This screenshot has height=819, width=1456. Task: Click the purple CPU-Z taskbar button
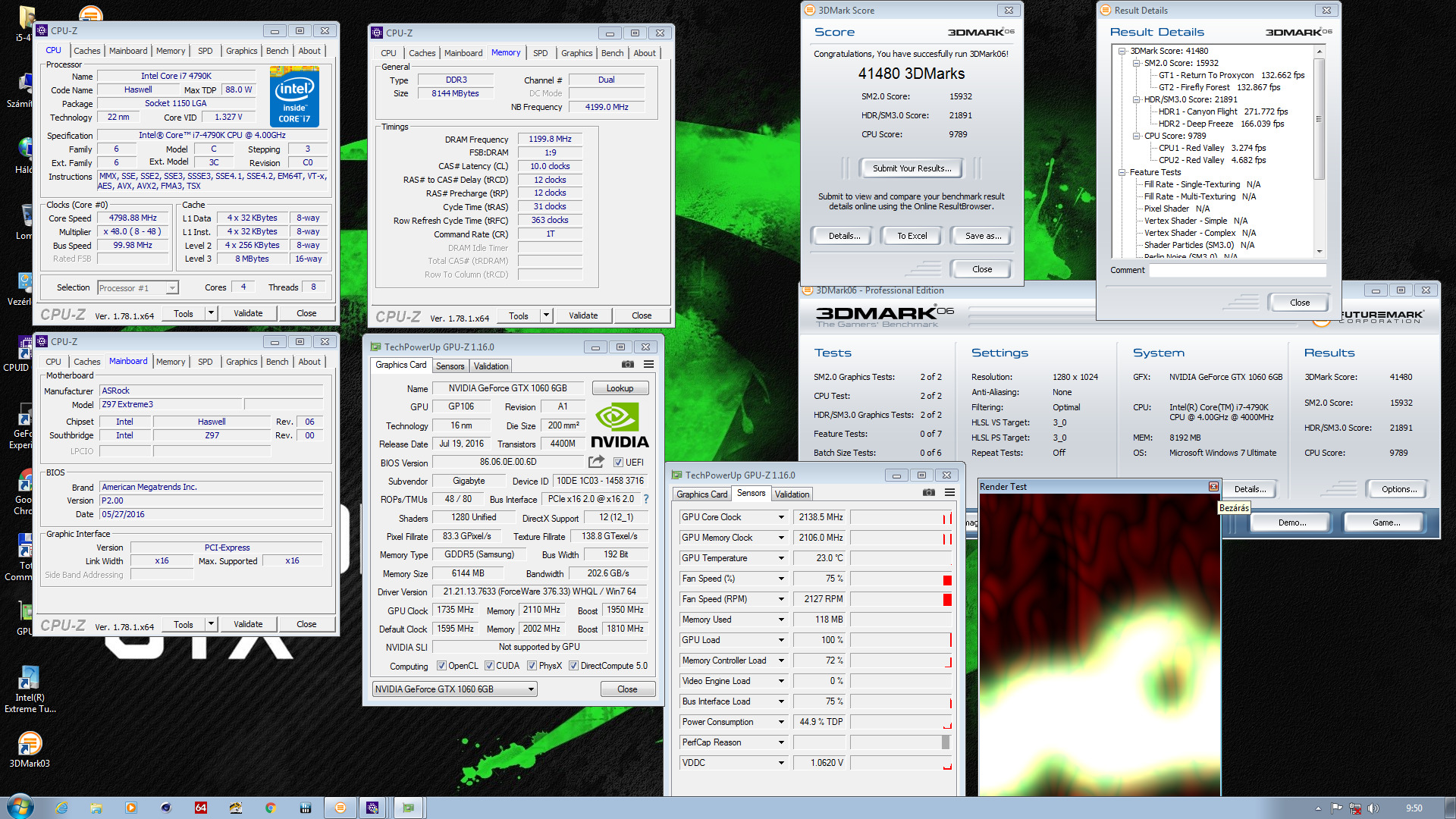[x=372, y=808]
